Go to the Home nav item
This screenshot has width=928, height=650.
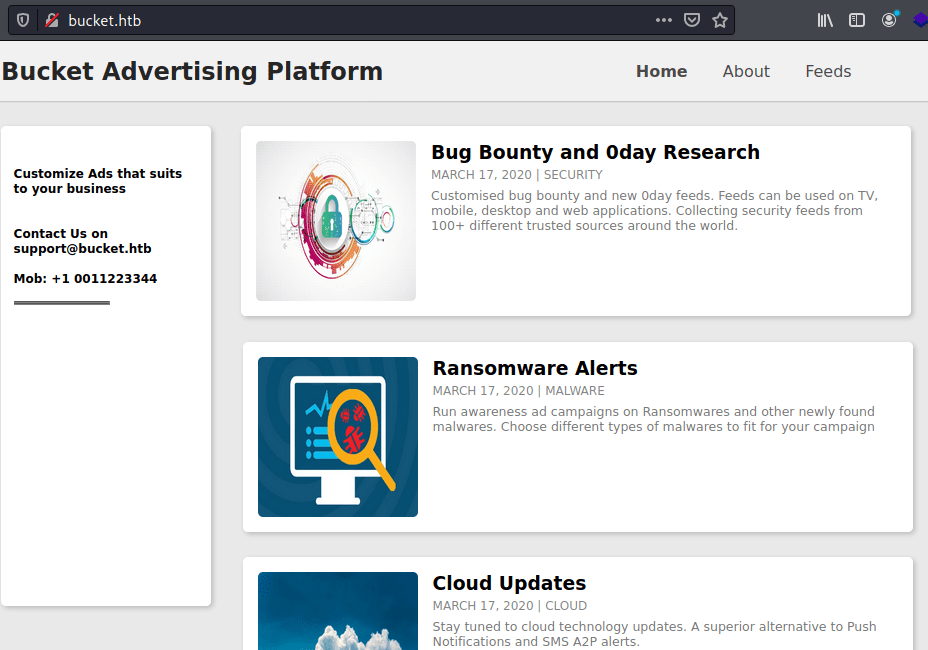pyautogui.click(x=662, y=72)
